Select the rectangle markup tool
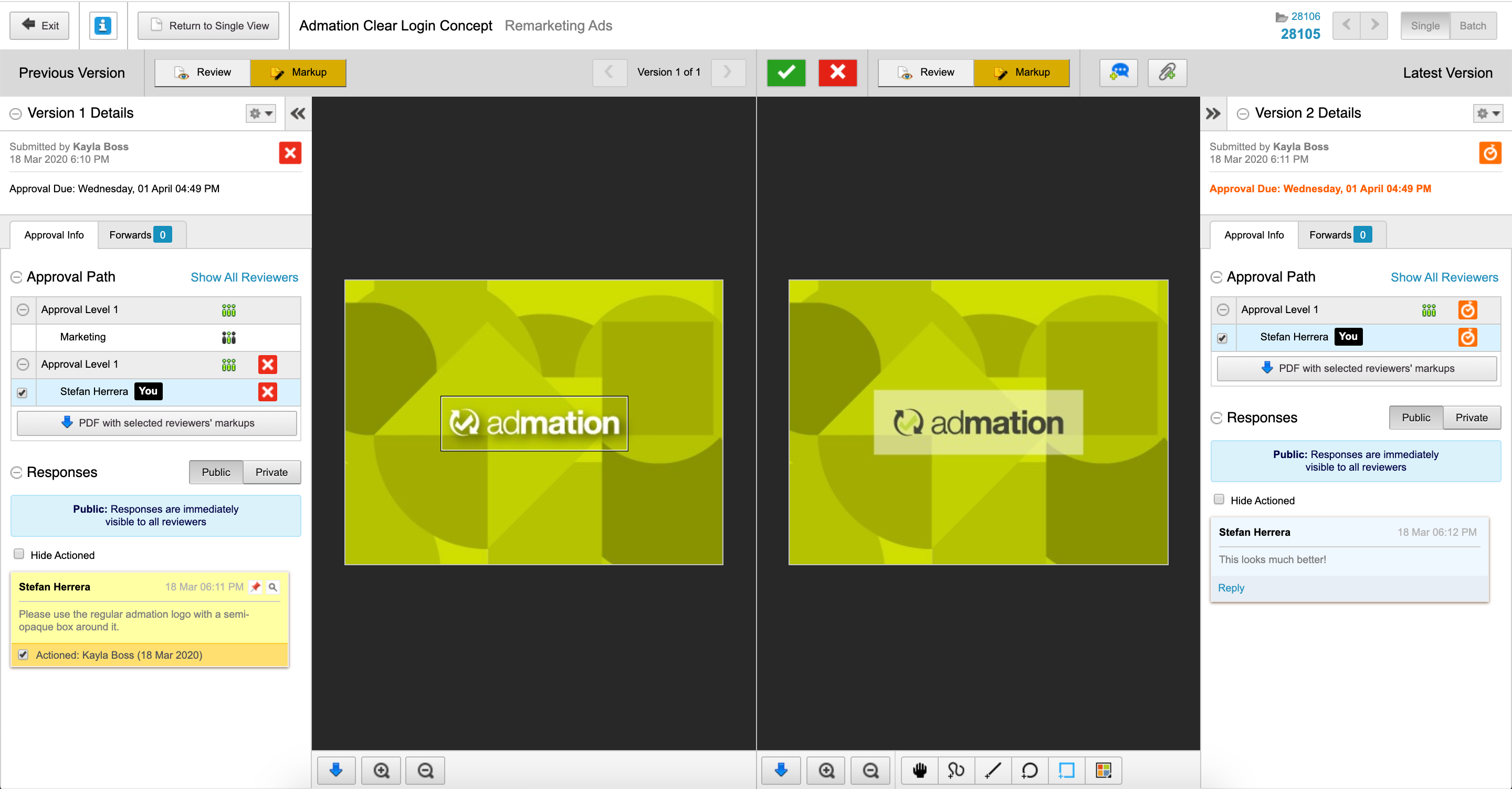The width and height of the screenshot is (1512, 789). coord(1066,770)
